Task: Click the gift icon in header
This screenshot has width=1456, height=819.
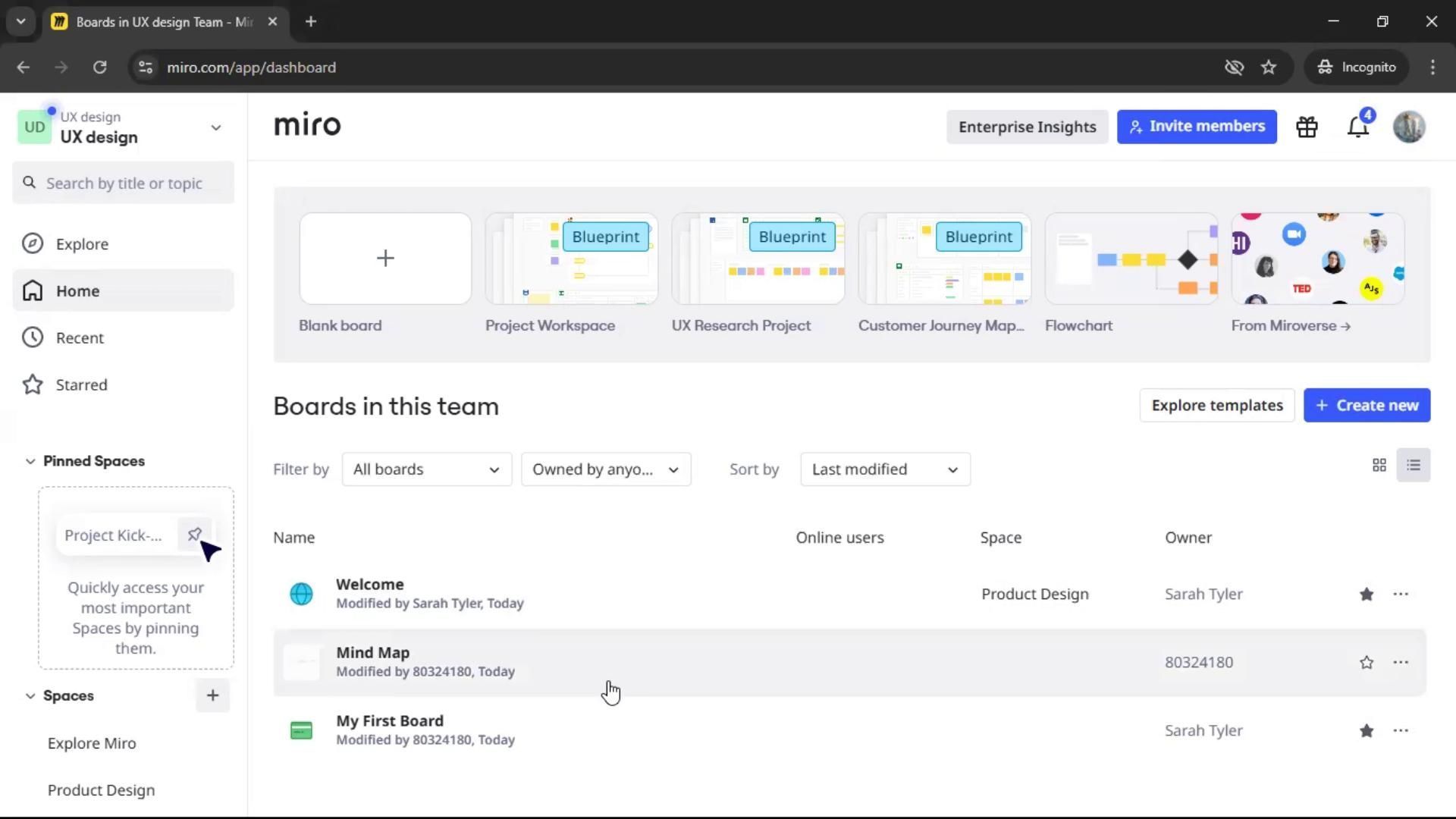Action: coord(1307,127)
